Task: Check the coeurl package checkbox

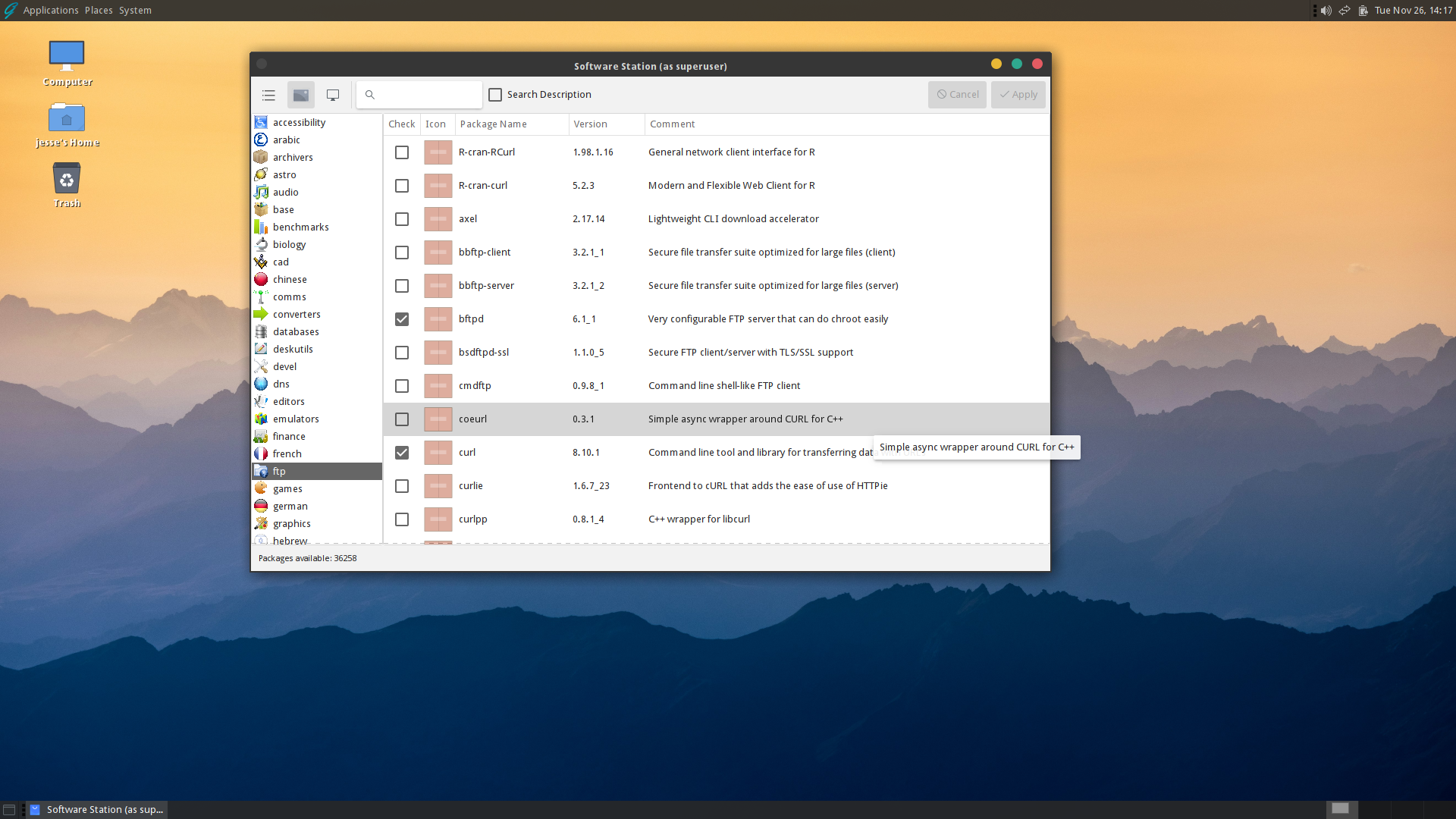Action: coord(402,419)
